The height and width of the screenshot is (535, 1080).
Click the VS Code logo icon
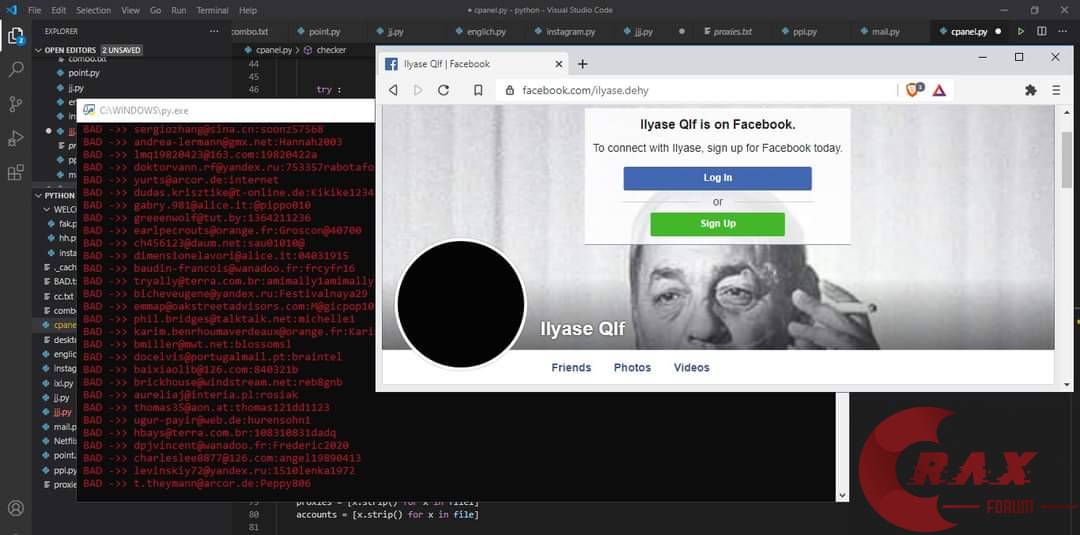[11, 10]
